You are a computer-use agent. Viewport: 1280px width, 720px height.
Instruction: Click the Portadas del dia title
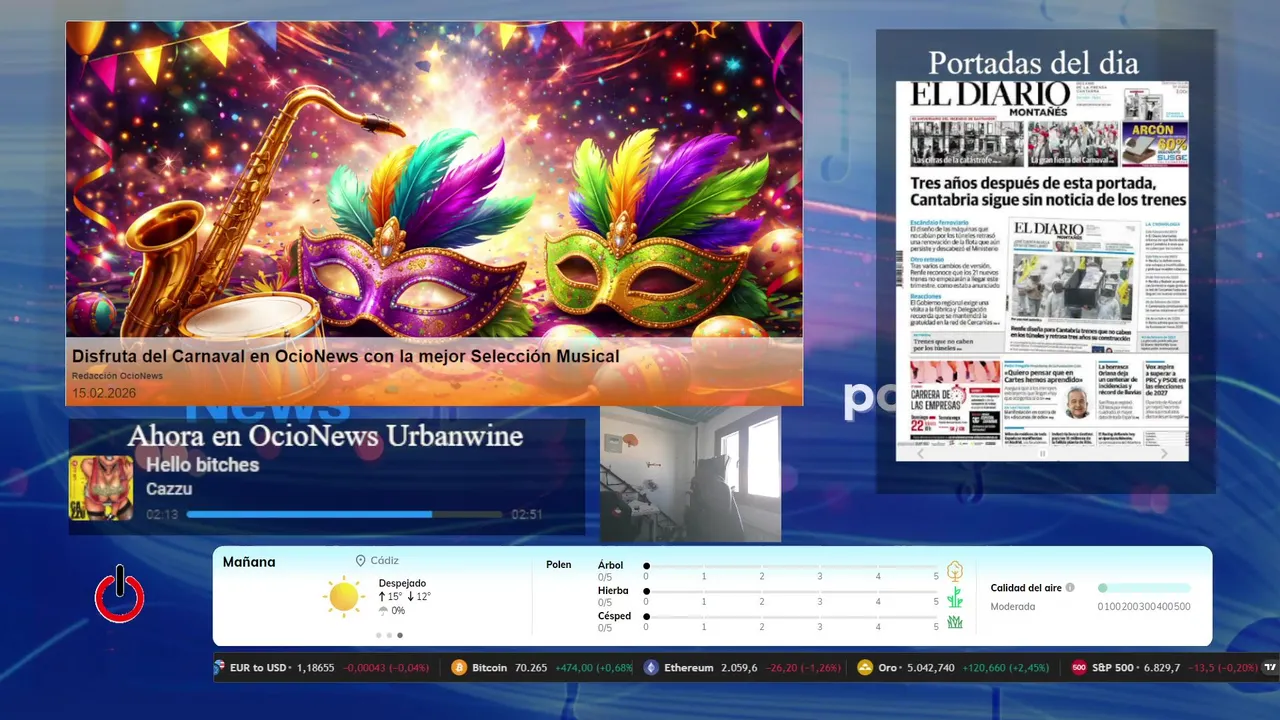click(1033, 63)
